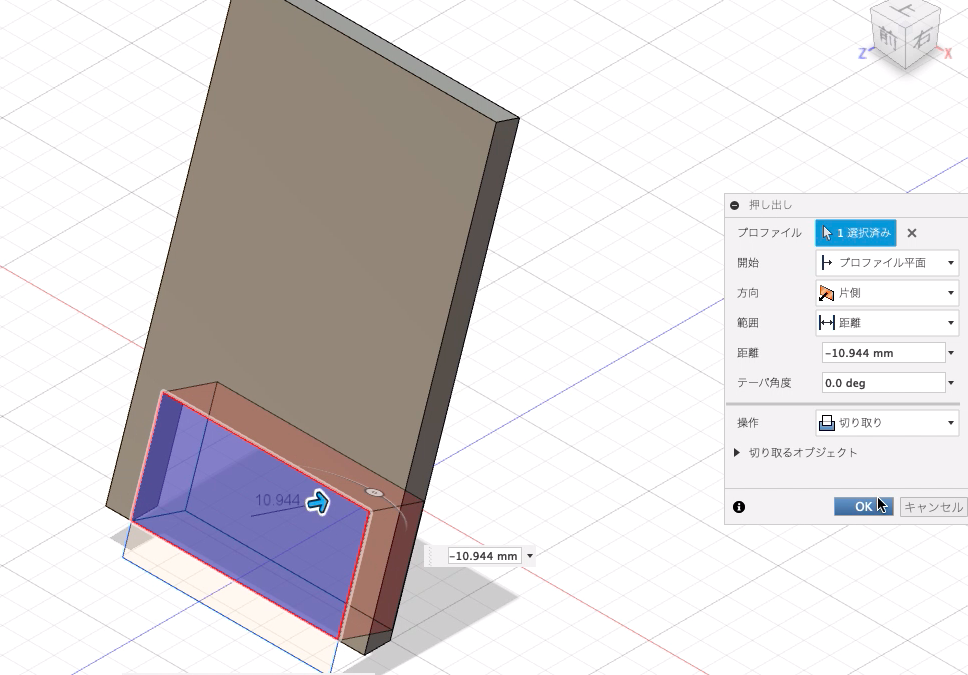The width and height of the screenshot is (968, 675).
Task: Click the blue distance manipulator arrow
Action: [319, 503]
